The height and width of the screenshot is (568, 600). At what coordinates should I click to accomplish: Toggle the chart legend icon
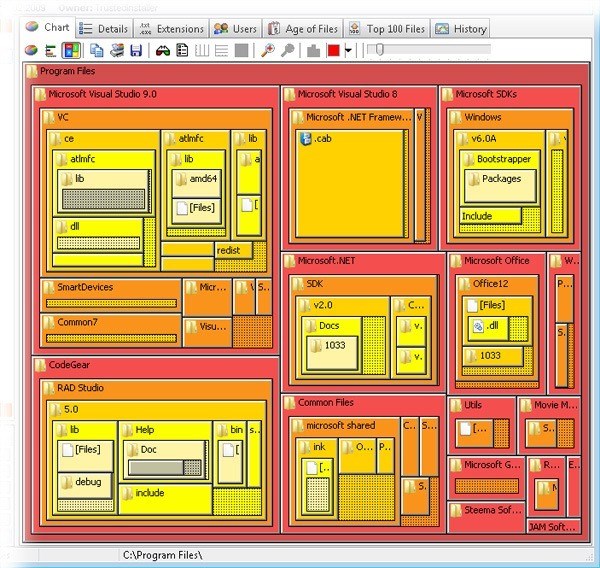182,50
